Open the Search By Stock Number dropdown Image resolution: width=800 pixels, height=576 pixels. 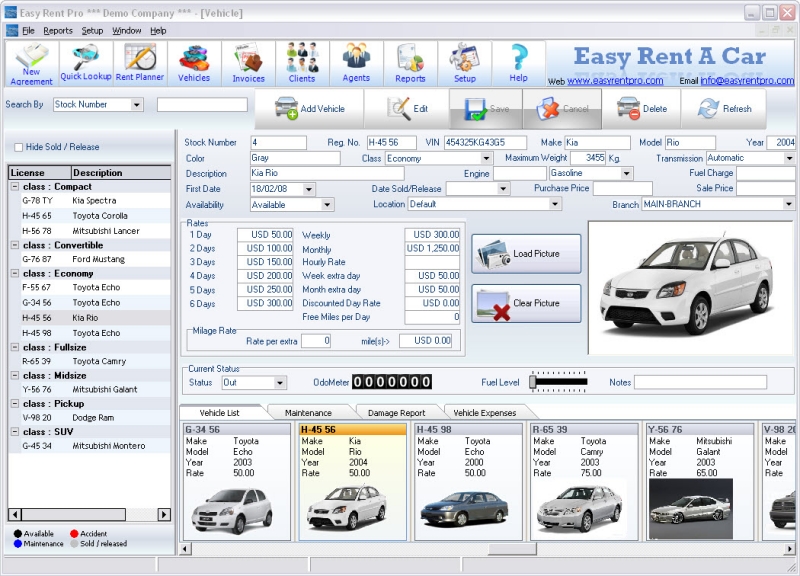tap(137, 105)
